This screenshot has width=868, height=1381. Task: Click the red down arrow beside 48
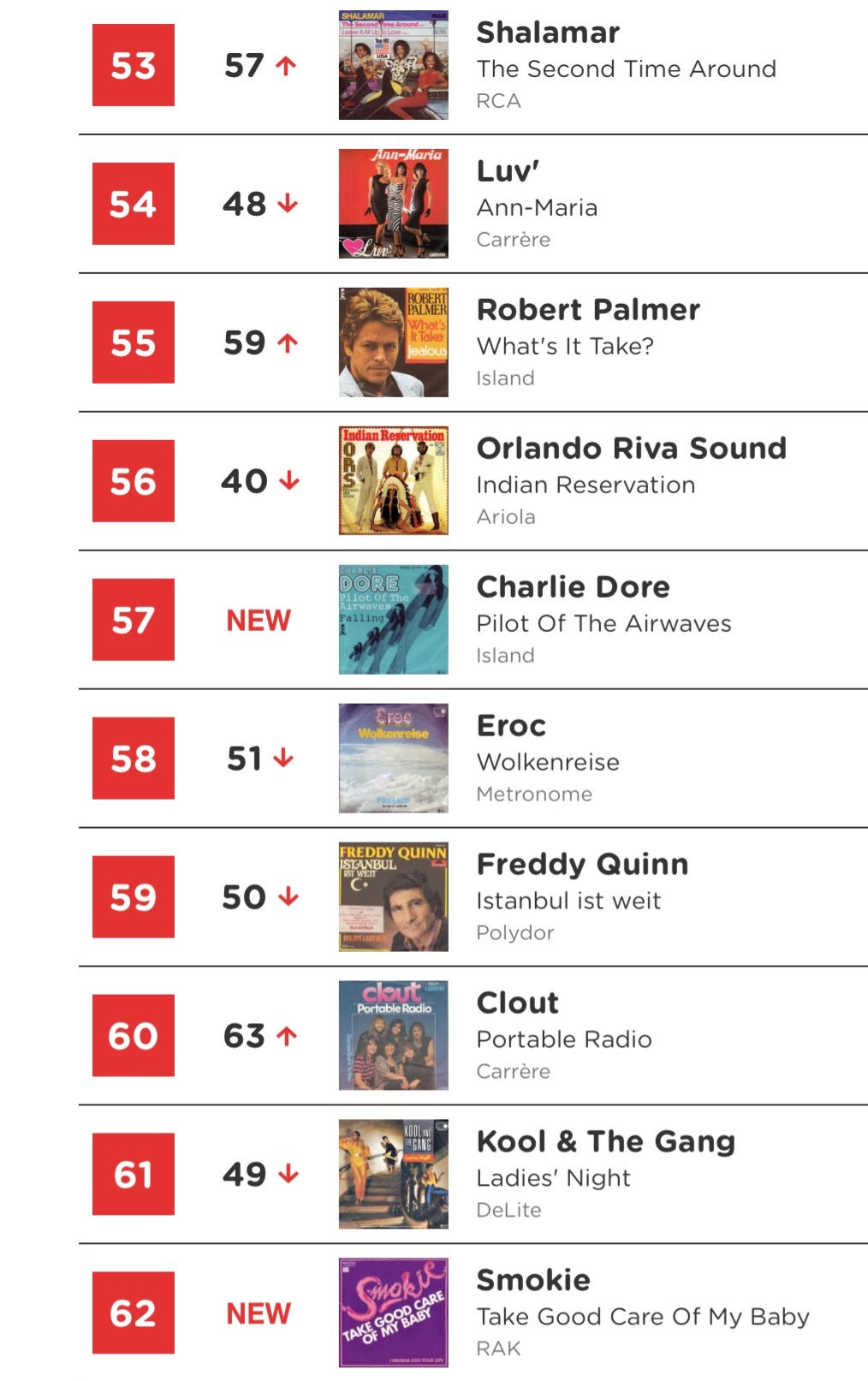(288, 204)
